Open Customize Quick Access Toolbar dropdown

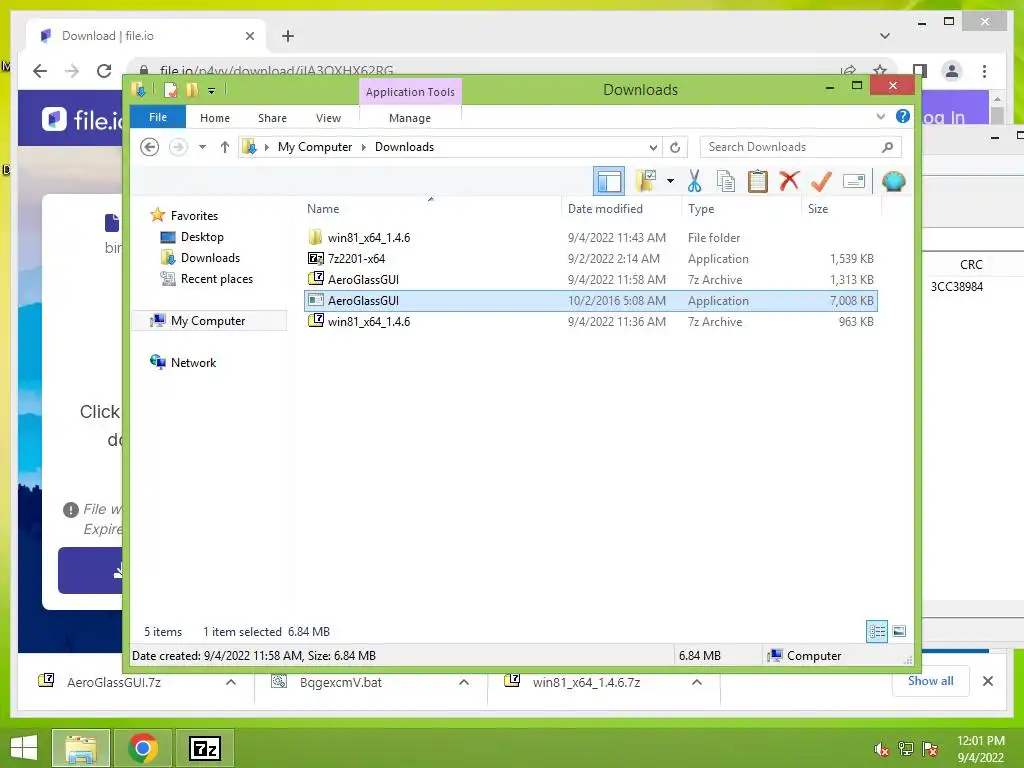point(212,91)
